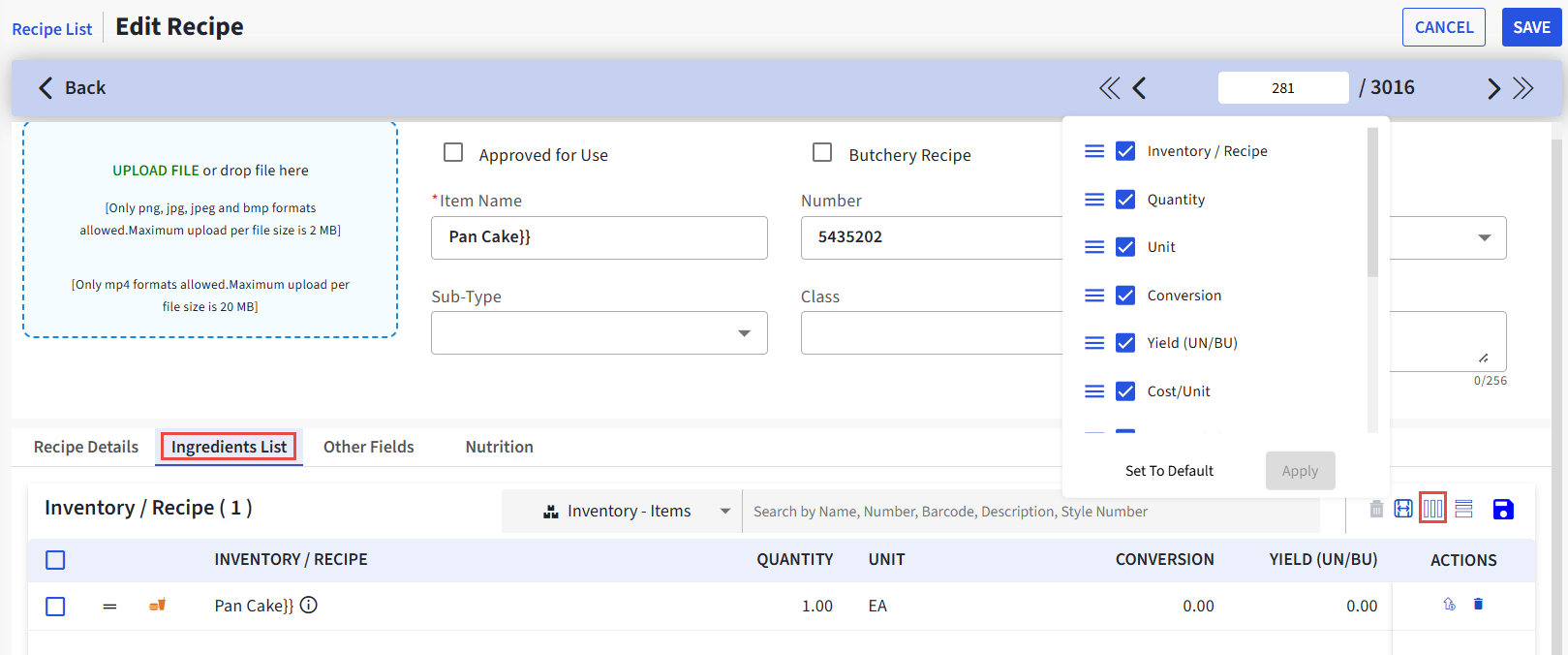
Task: Click drag handle beside Quantity column option
Action: [1094, 200]
